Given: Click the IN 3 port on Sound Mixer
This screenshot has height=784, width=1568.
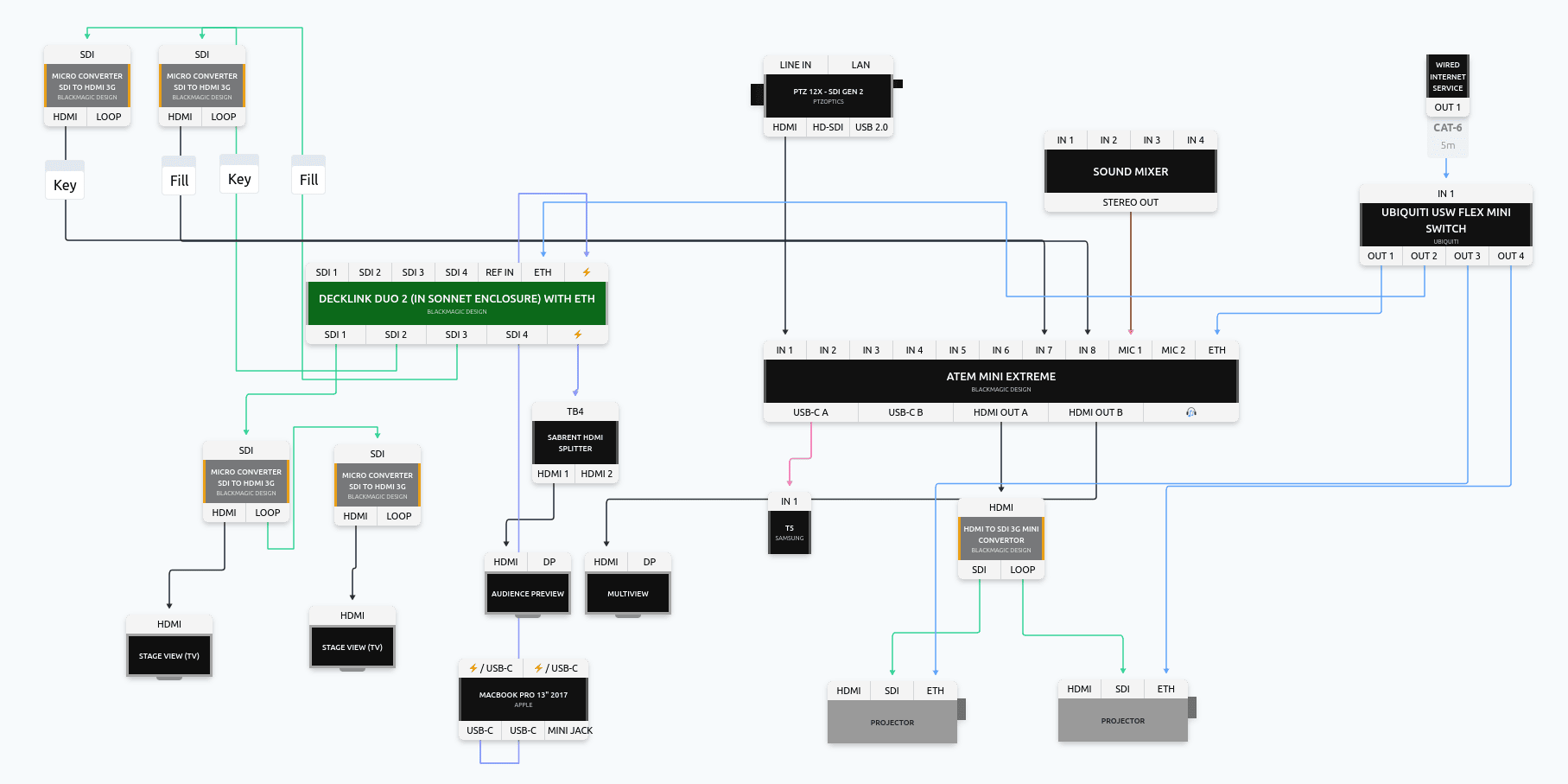Looking at the screenshot, I should [1152, 140].
